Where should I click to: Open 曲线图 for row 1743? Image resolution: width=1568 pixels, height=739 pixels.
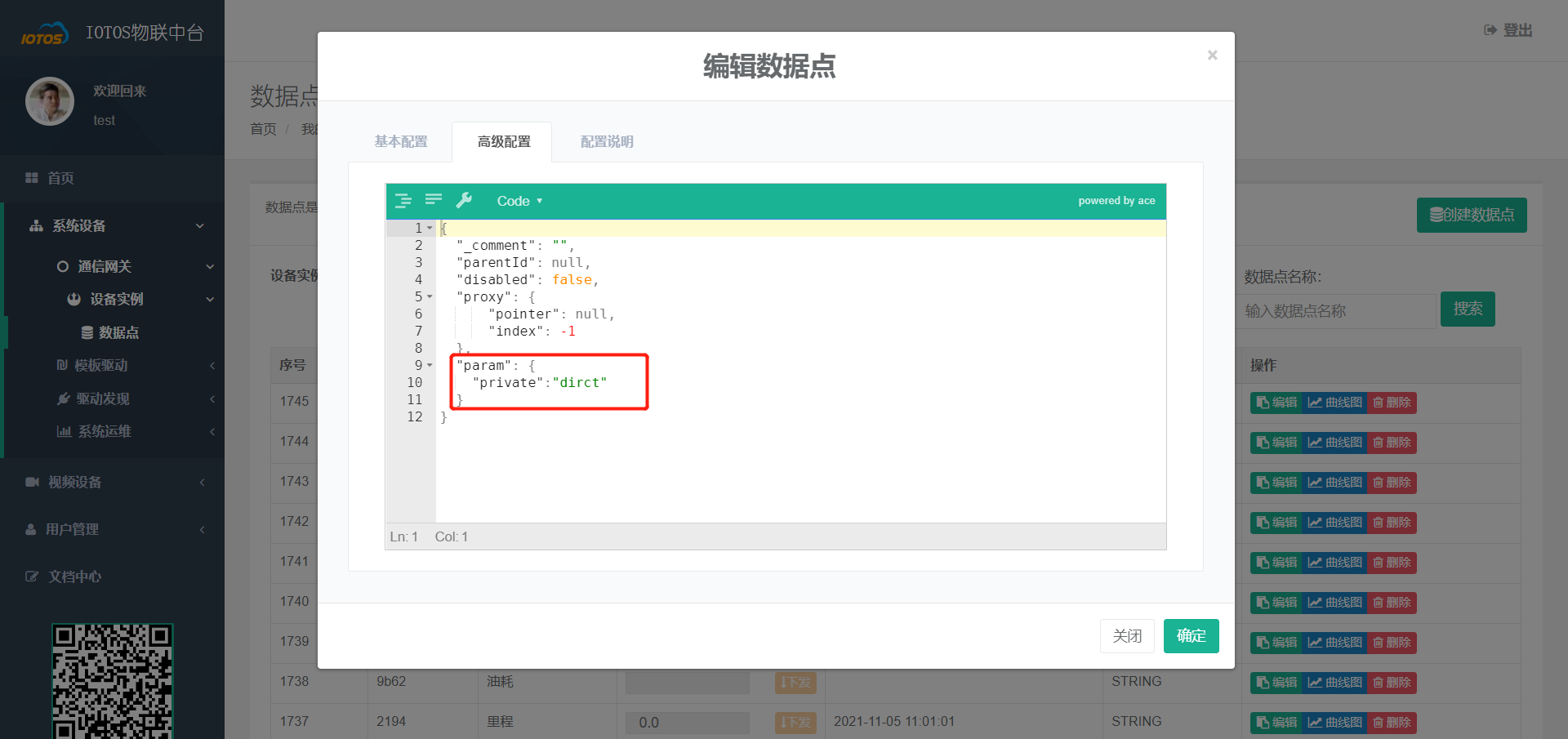coord(1334,483)
